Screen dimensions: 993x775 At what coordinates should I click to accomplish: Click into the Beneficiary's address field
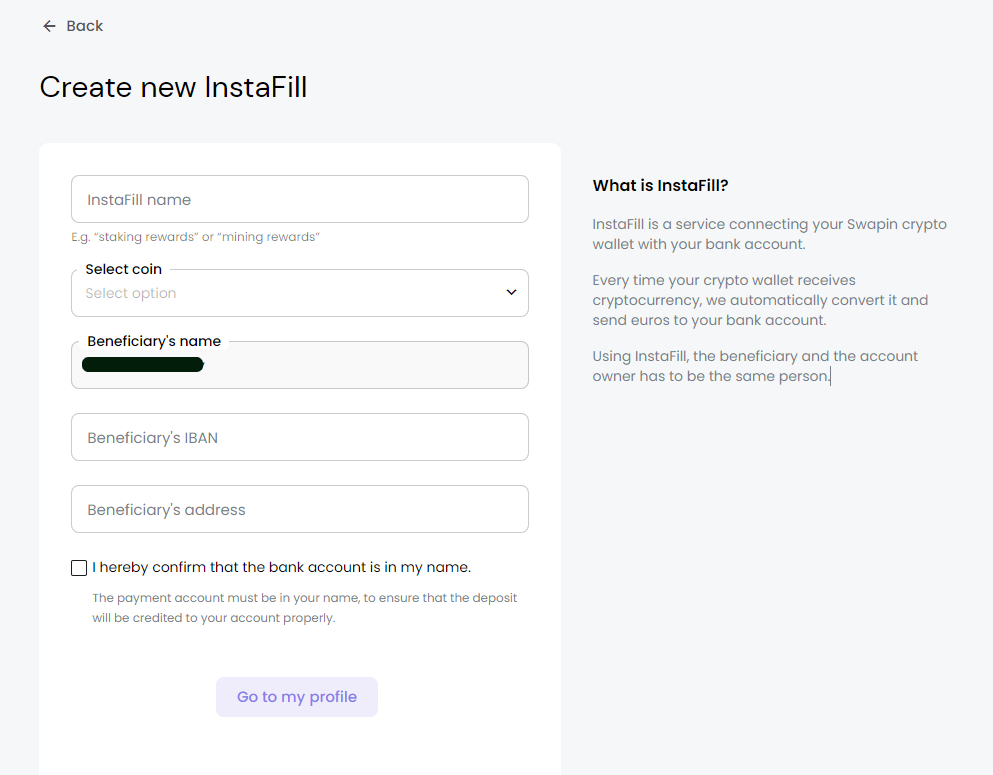300,509
